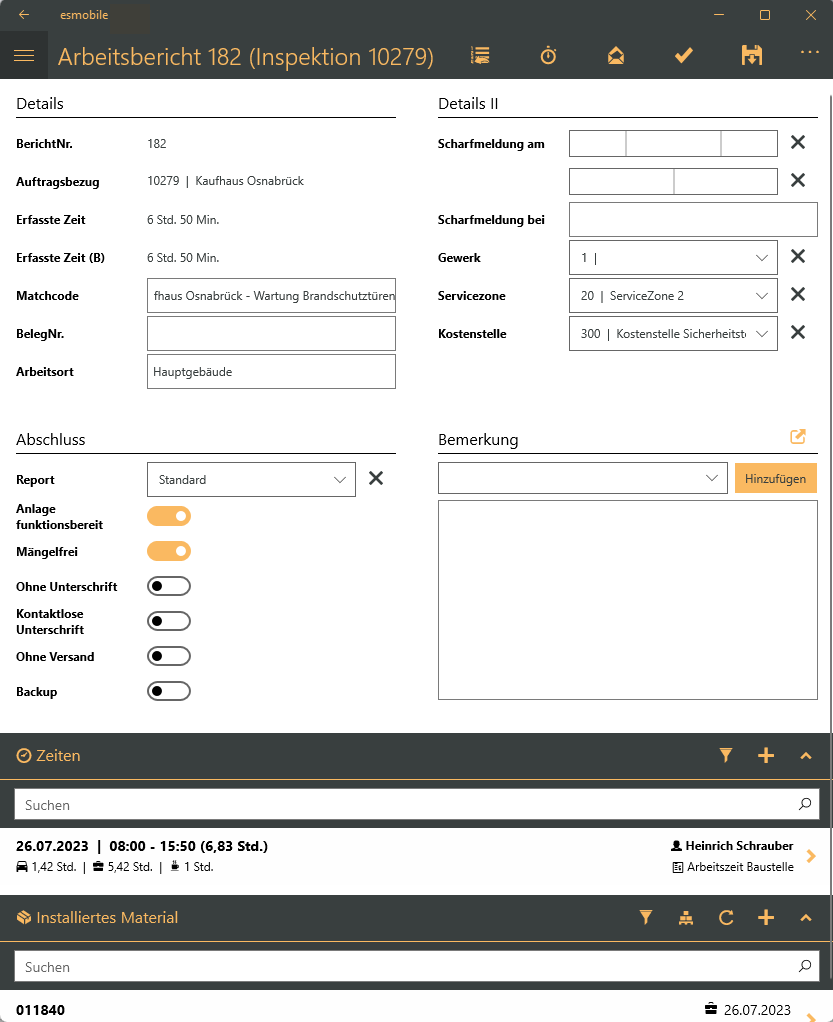
Task: Turn on the Backup switch
Action: (x=169, y=691)
